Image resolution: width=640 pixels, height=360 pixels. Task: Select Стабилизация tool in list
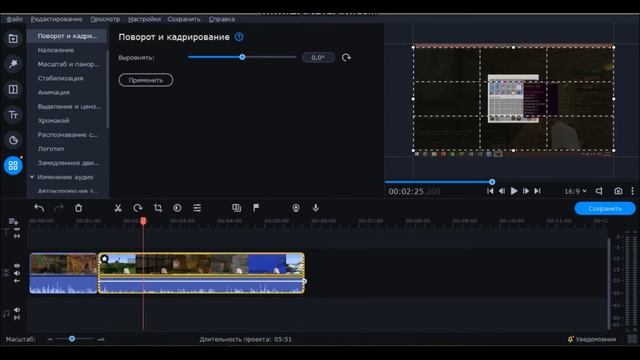coord(60,78)
